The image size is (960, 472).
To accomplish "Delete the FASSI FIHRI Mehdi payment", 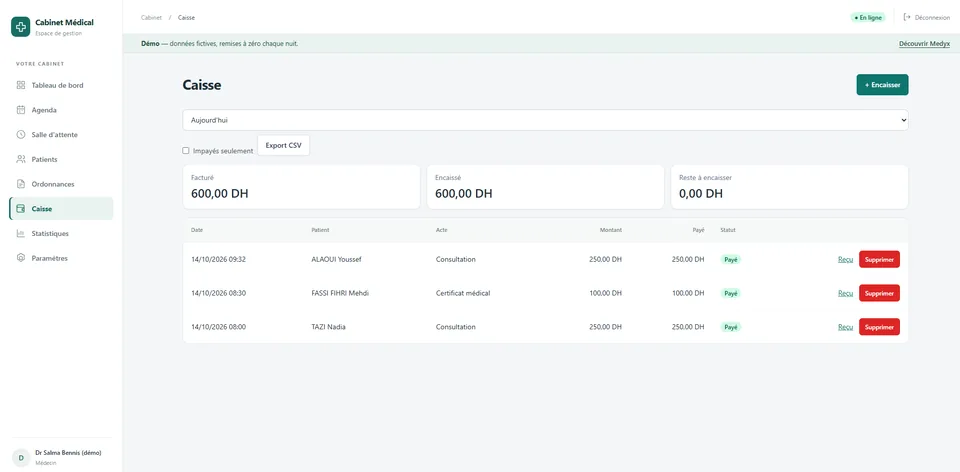I will (879, 293).
